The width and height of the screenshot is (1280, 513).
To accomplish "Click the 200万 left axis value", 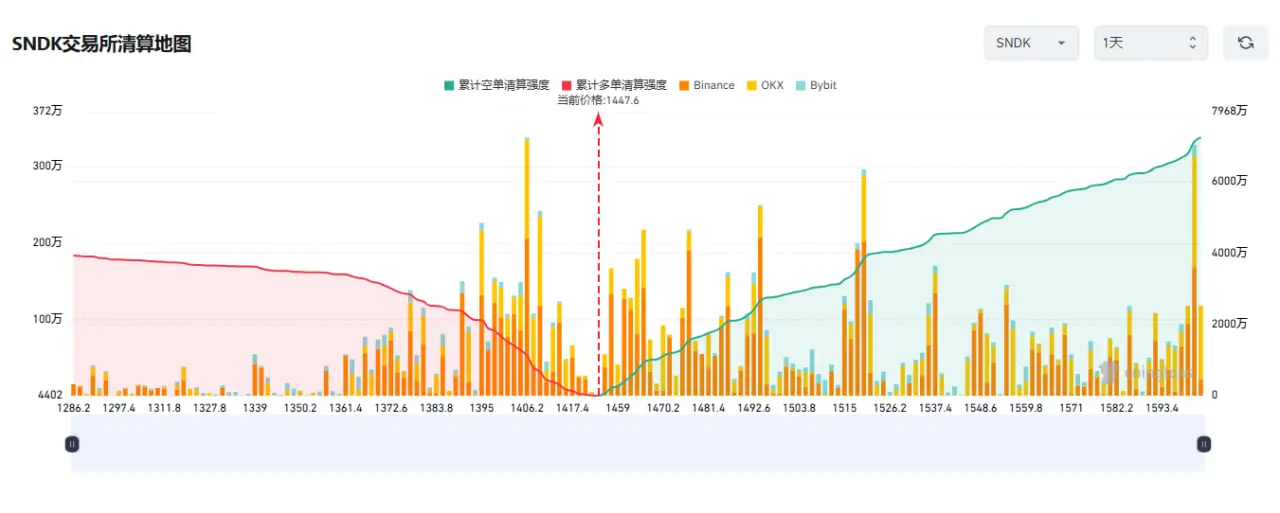I will (47, 242).
